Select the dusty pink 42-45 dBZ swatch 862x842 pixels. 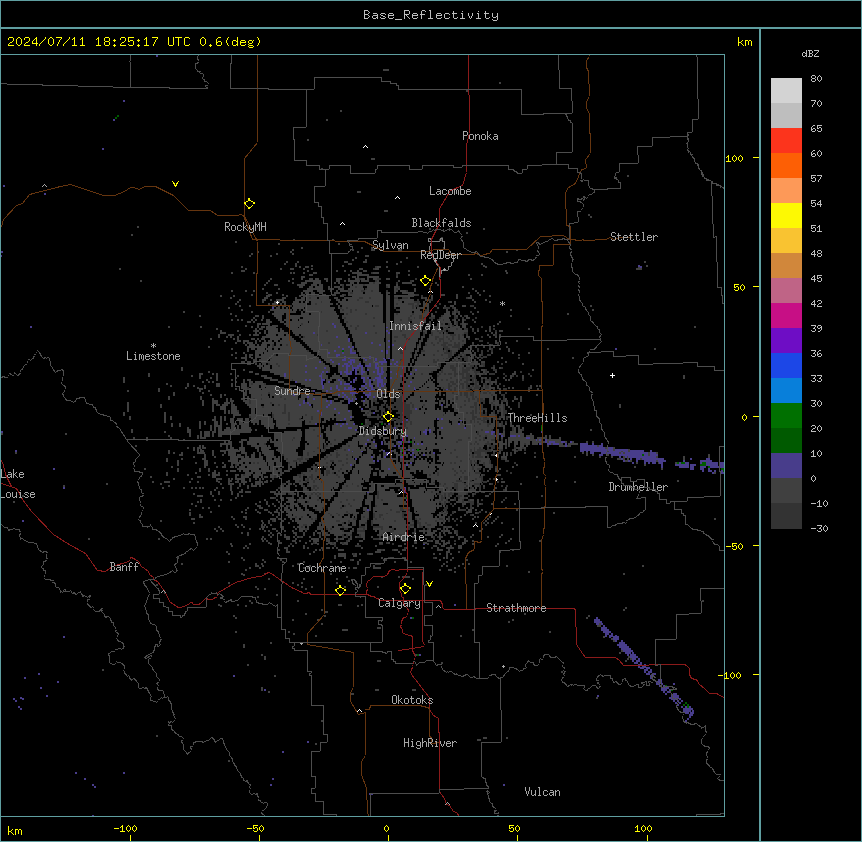pos(786,290)
